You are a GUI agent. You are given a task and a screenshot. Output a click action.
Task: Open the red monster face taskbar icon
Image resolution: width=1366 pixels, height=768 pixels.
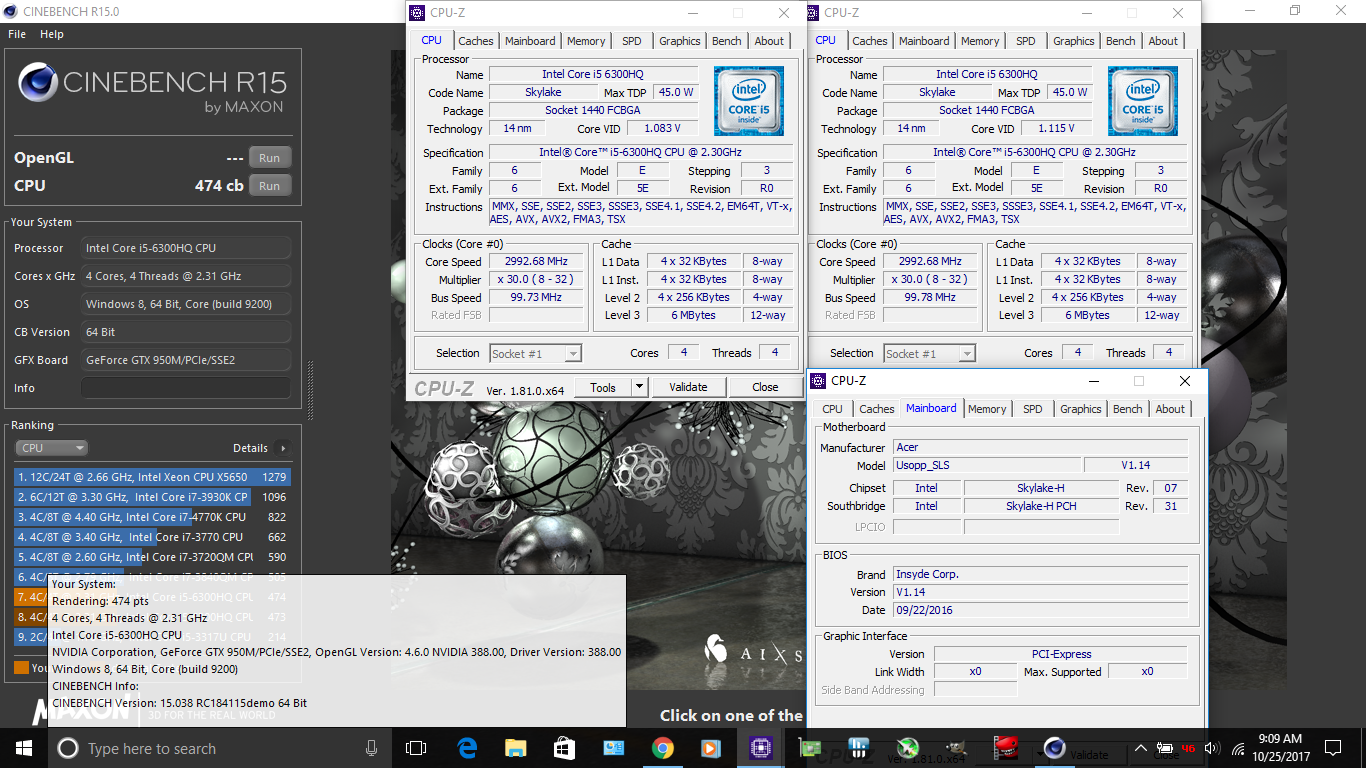click(1005, 748)
